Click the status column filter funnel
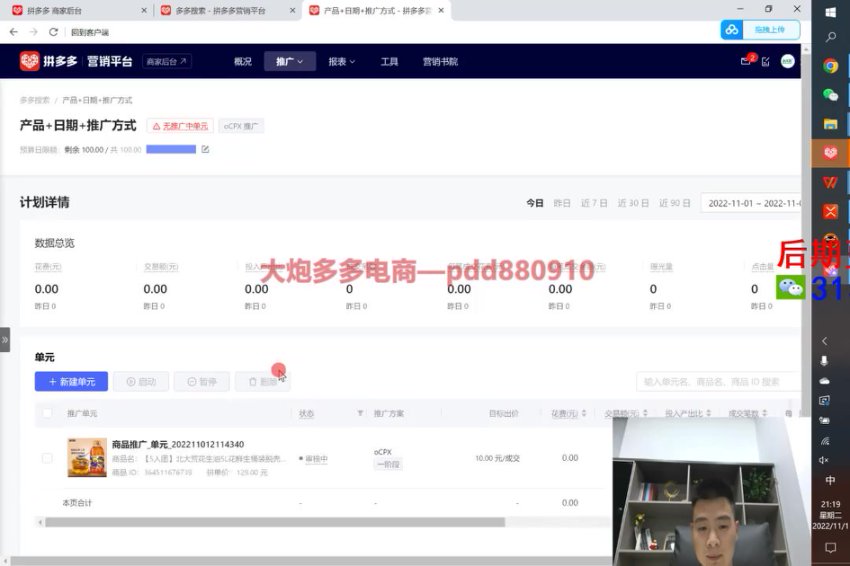Image resolution: width=850 pixels, height=566 pixels. pos(360,413)
